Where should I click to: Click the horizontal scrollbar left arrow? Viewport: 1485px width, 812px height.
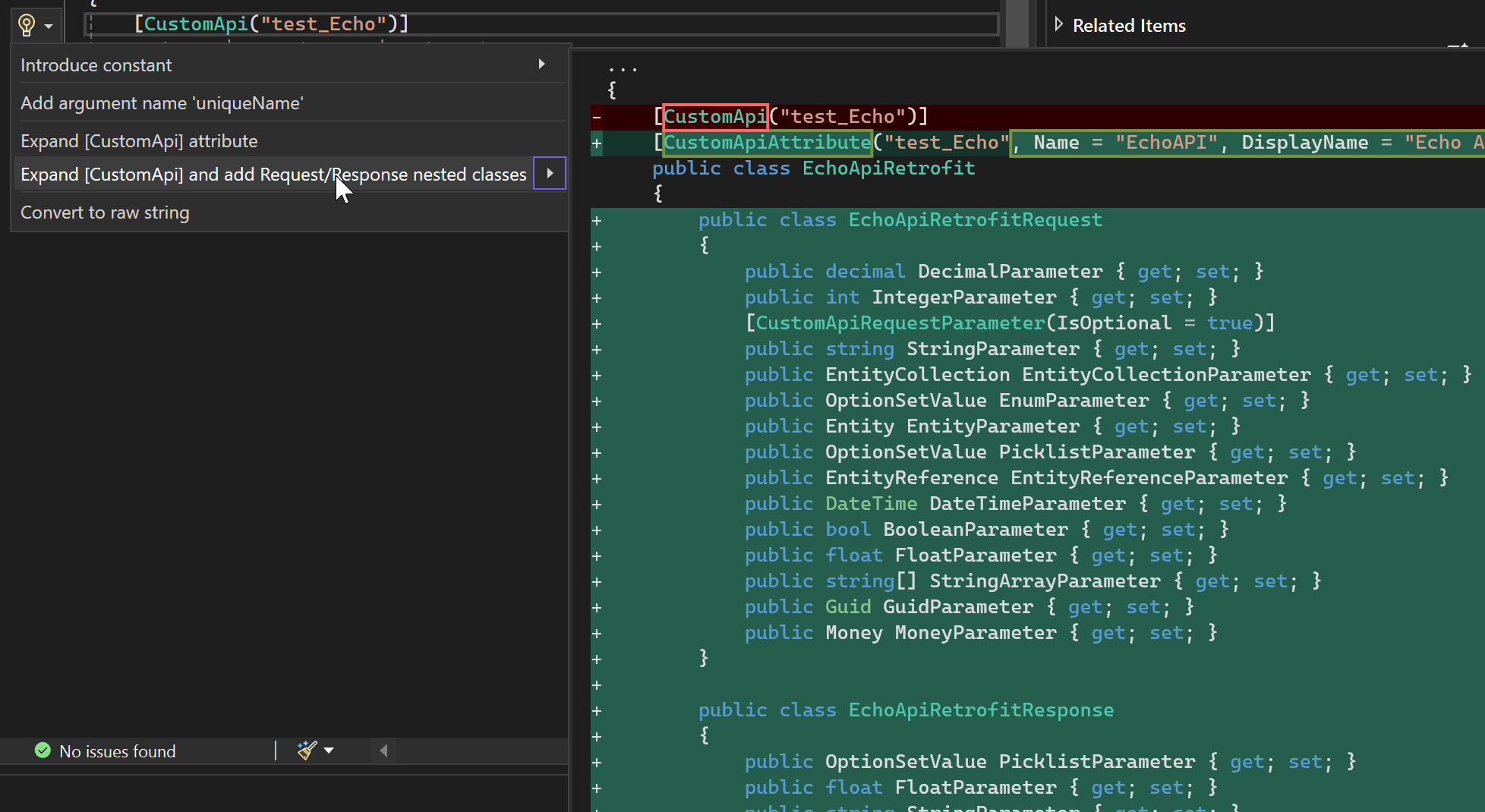[384, 751]
